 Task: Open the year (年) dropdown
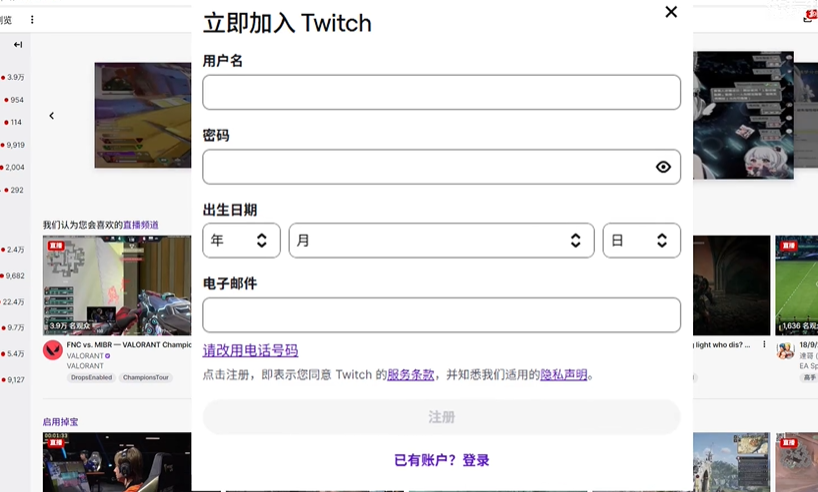tap(241, 240)
